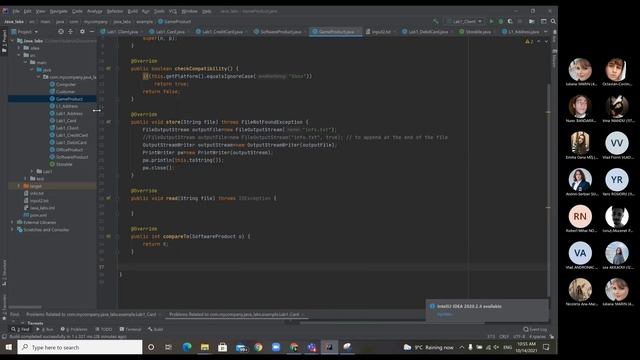Click the override gutter icon beside compareTo

point(109,236)
